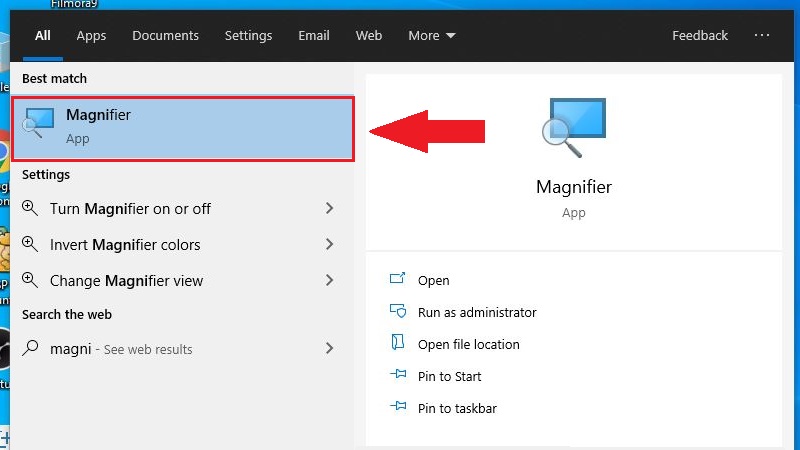Click the Pin to Start pin icon
This screenshot has height=450, width=800.
pos(397,376)
